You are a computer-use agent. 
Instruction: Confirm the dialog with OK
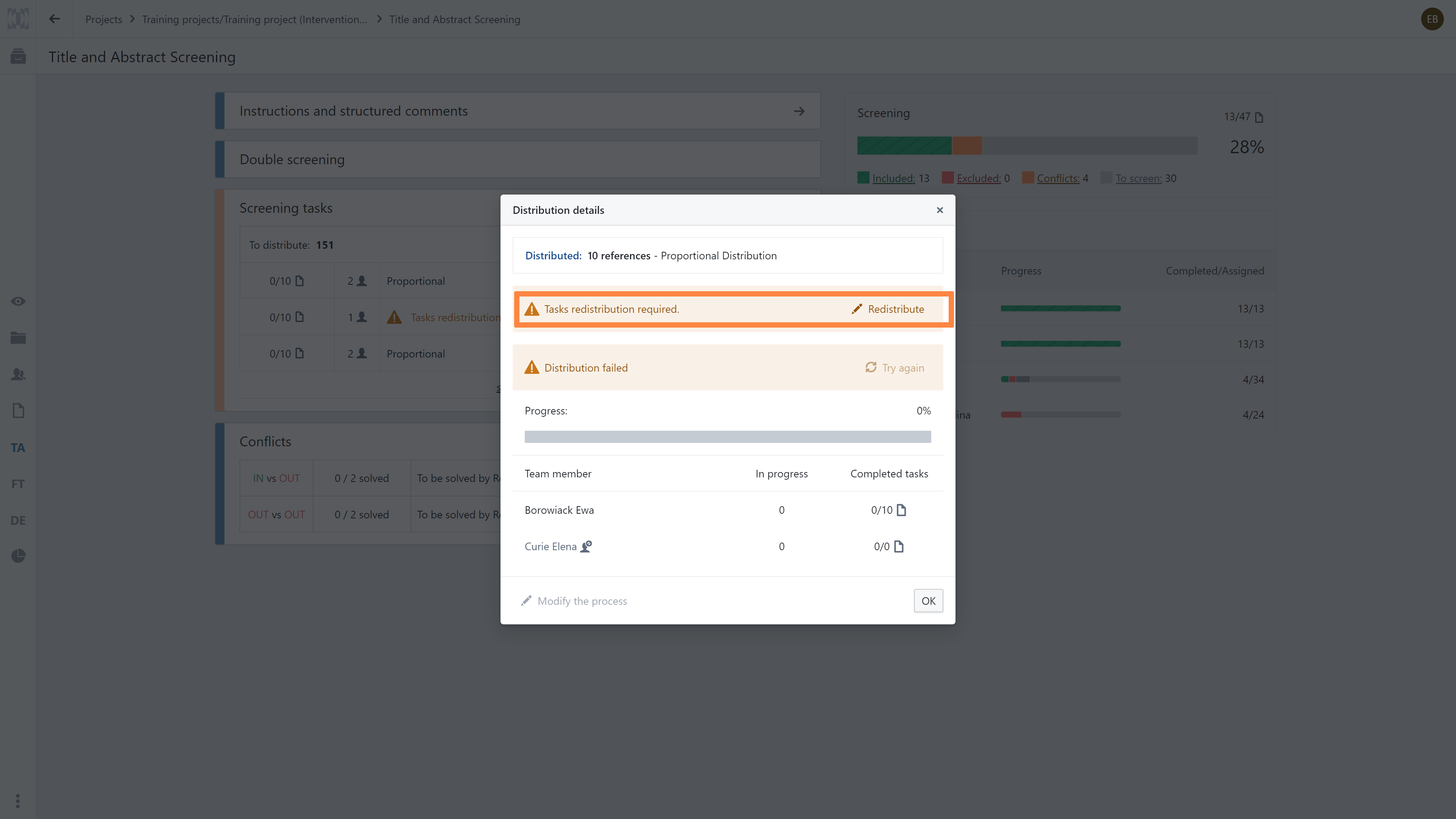click(x=928, y=601)
